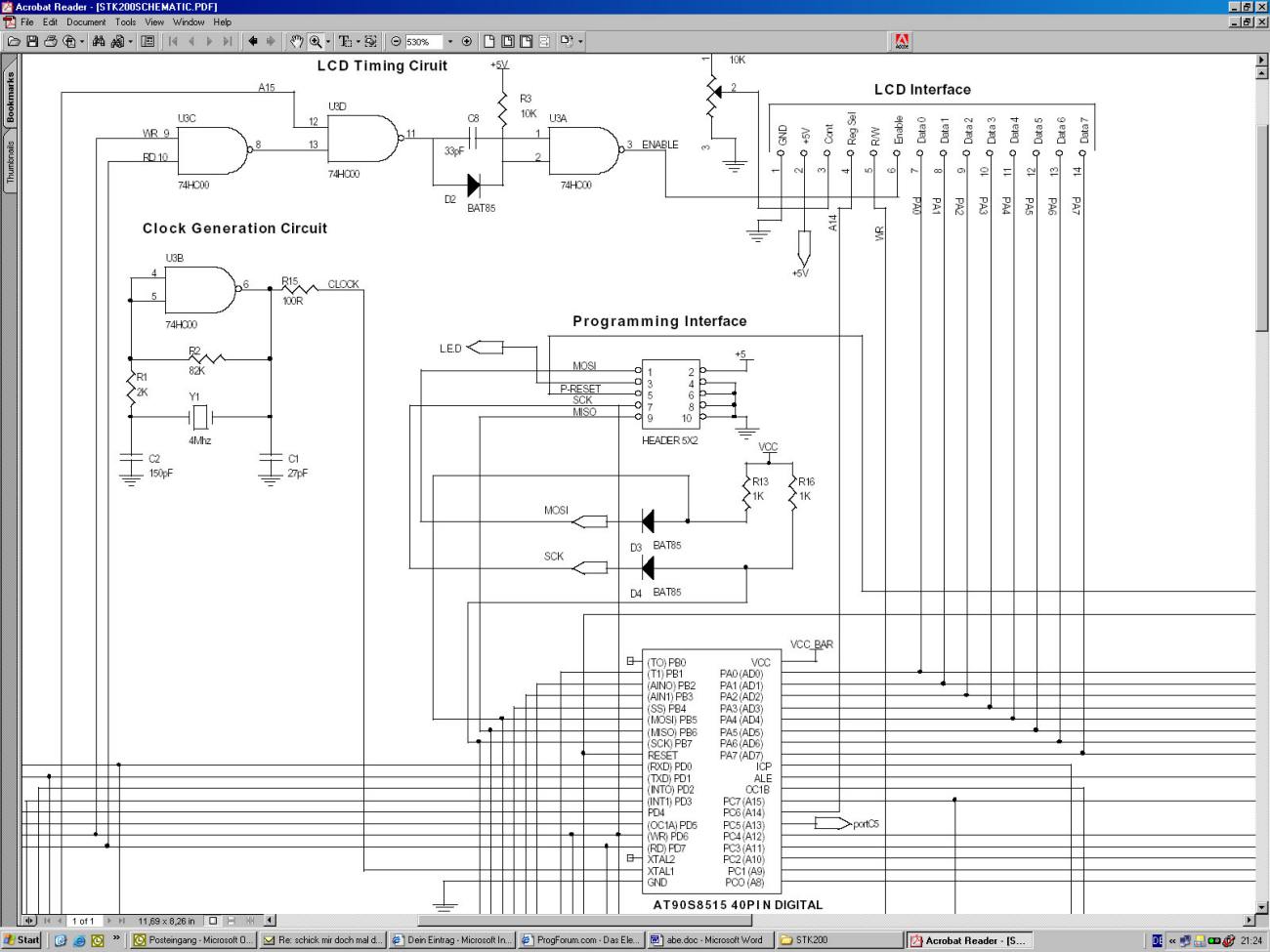Open the Document menu
This screenshot has height=952, width=1270.
[86, 21]
